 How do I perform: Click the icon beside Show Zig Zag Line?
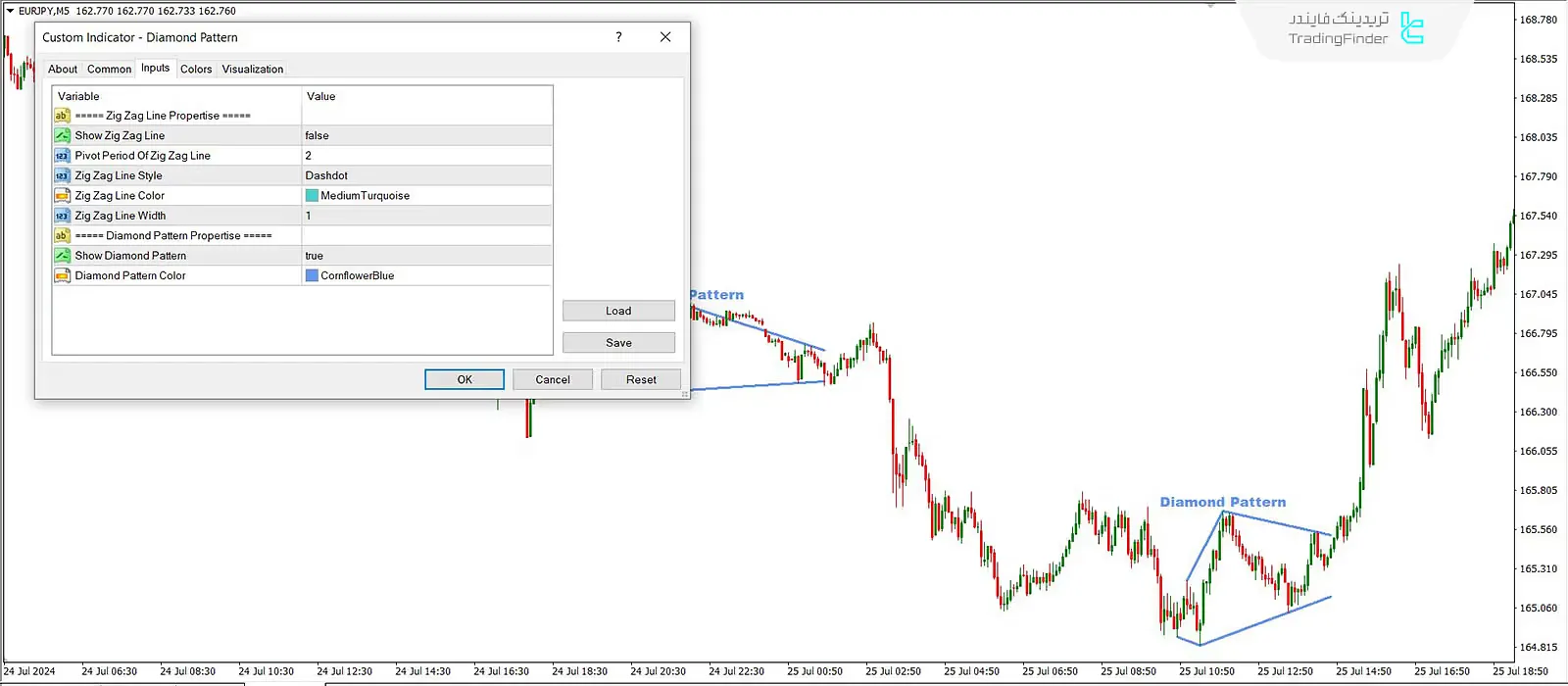tap(62, 135)
